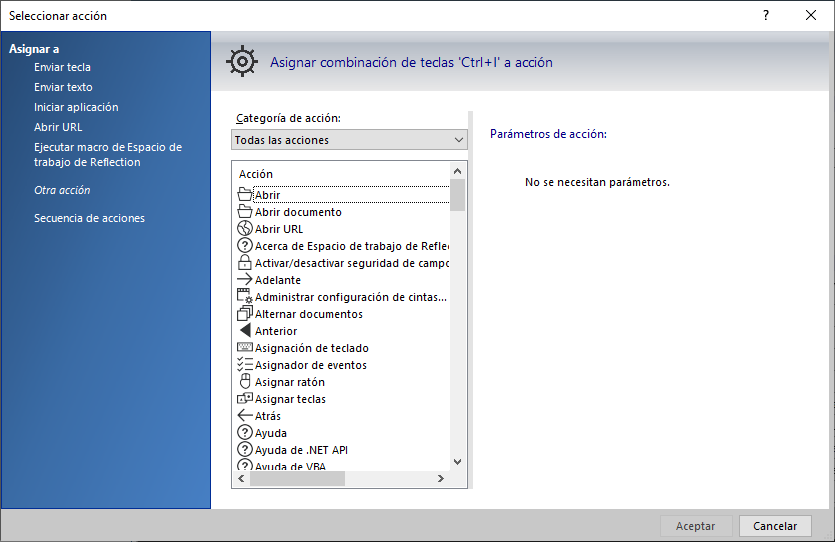The image size is (835, 542).
Task: Select Ejecutar macro de Espacio de trabajo
Action: pyautogui.click(x=108, y=154)
